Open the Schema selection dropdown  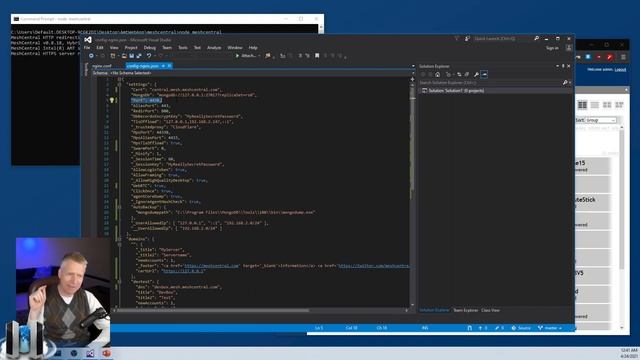click(253, 73)
